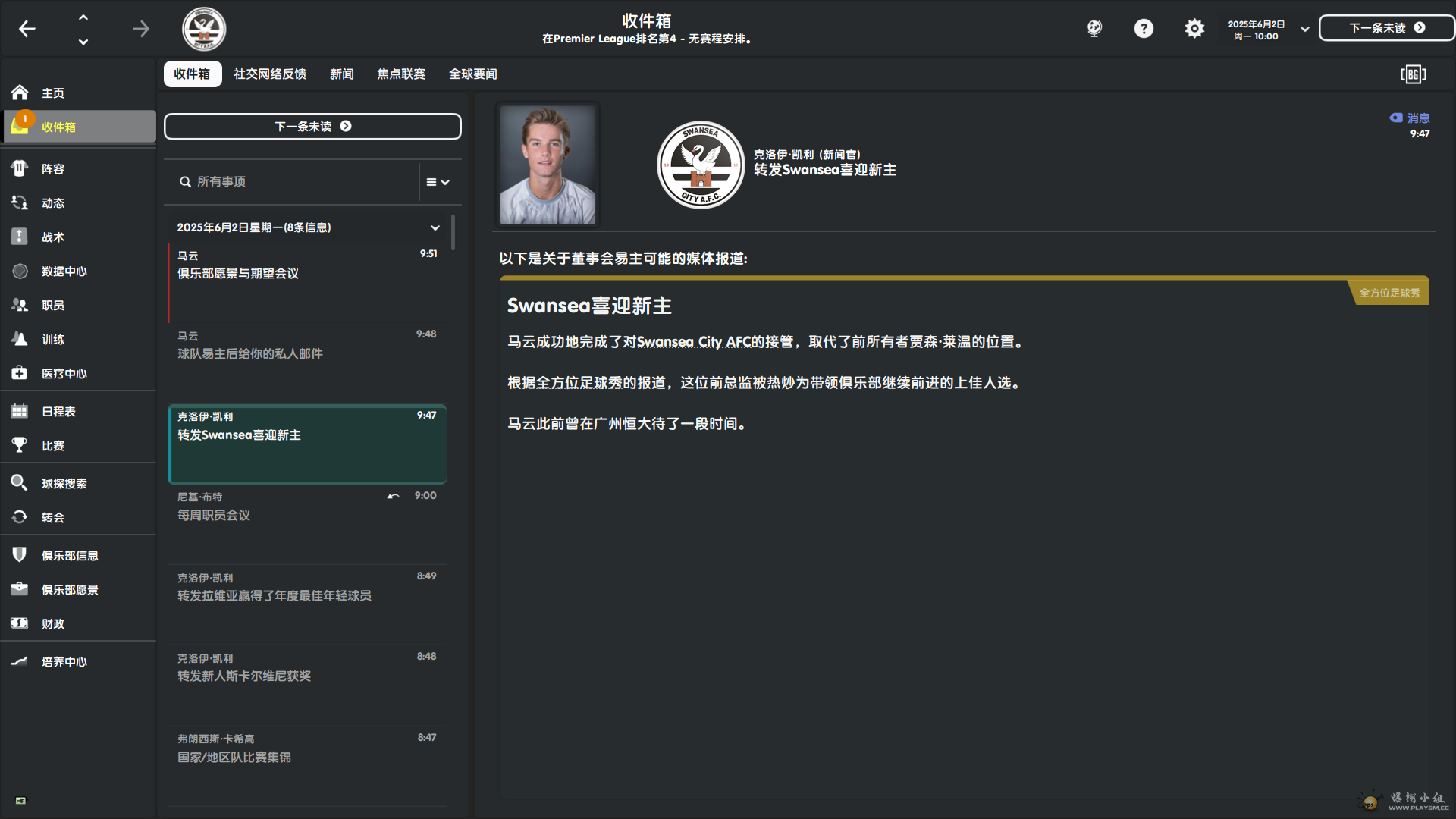This screenshot has height=819, width=1456.
Task: Open 数据中心 from the sidebar
Action: [79, 271]
